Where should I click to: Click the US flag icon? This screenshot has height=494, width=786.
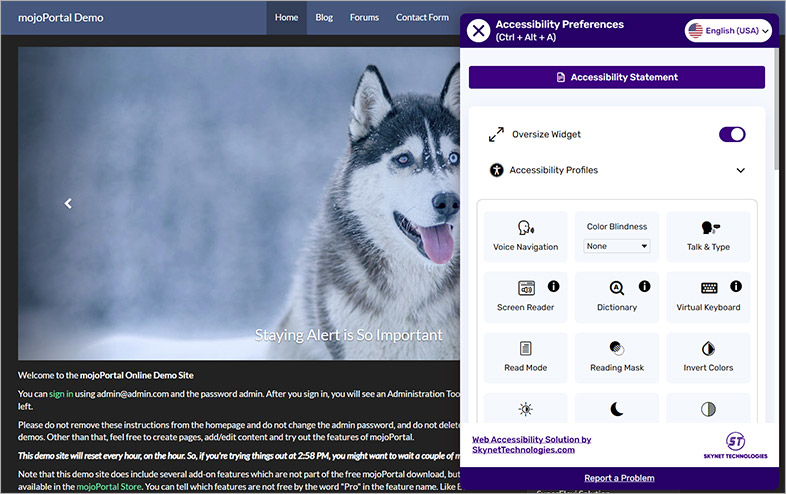(x=695, y=31)
